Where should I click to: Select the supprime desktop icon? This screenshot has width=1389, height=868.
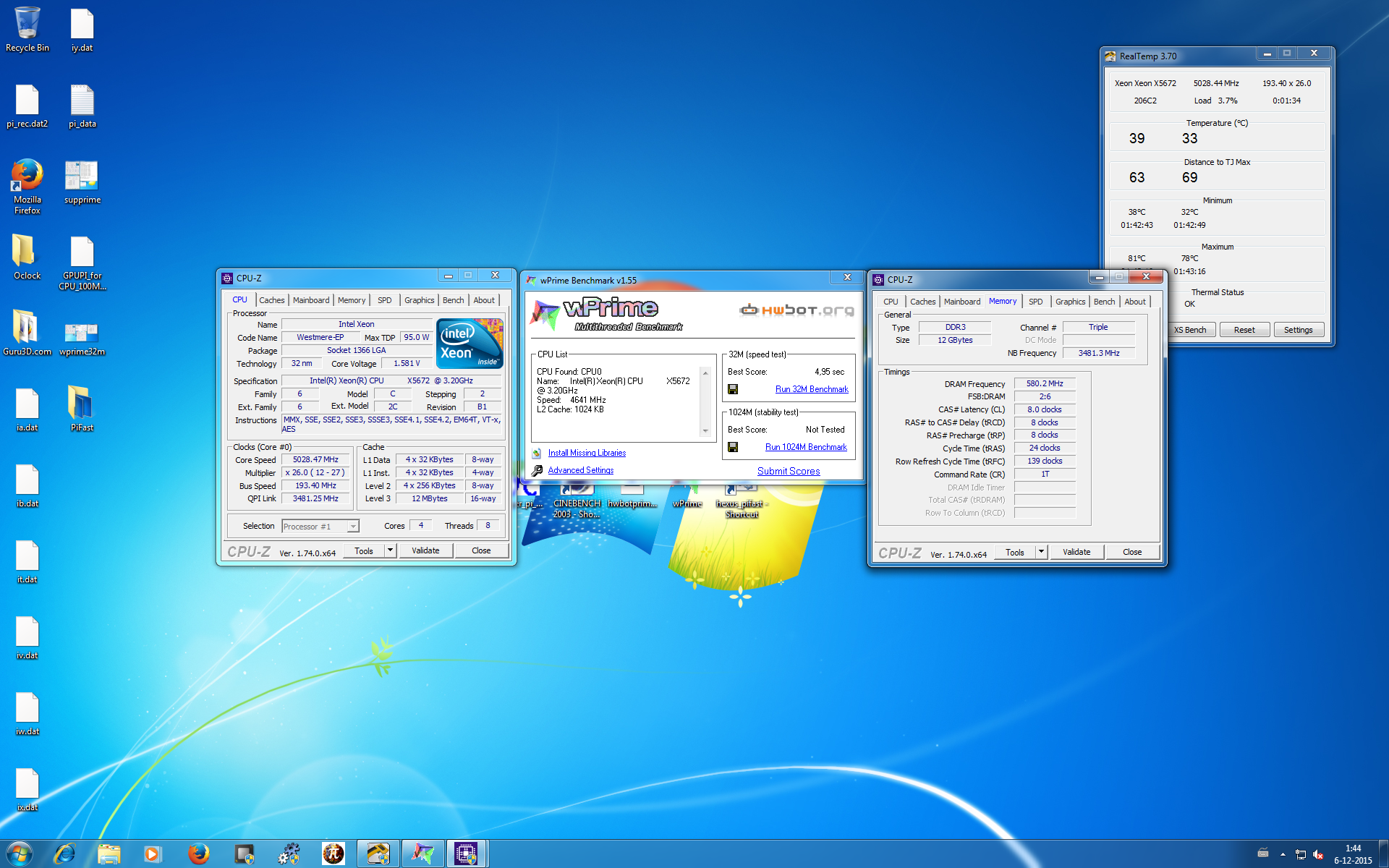tap(82, 182)
